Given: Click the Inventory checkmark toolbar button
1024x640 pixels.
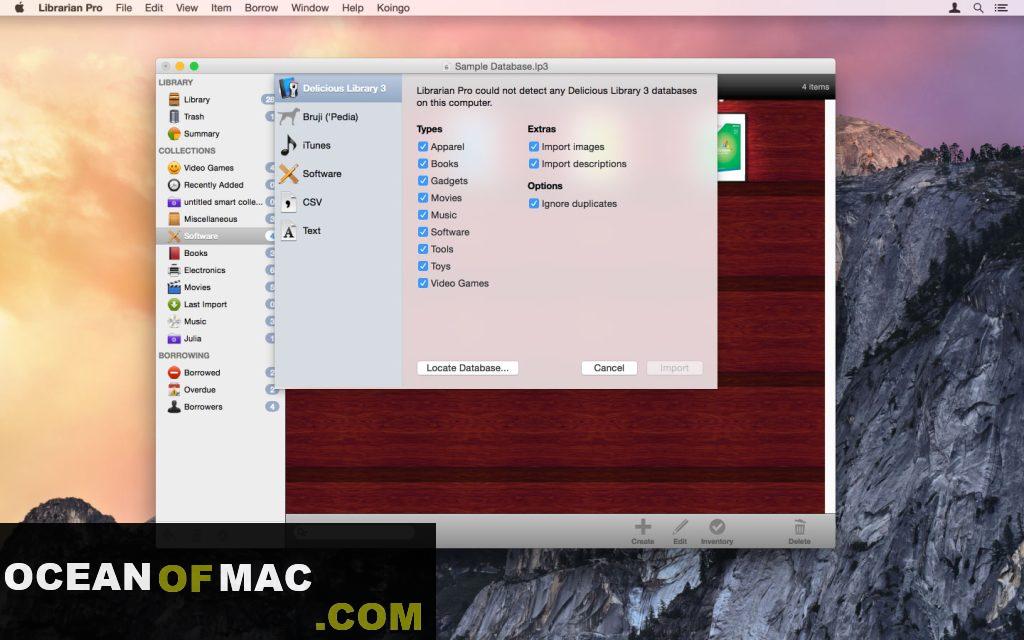Looking at the screenshot, I should (x=717, y=532).
